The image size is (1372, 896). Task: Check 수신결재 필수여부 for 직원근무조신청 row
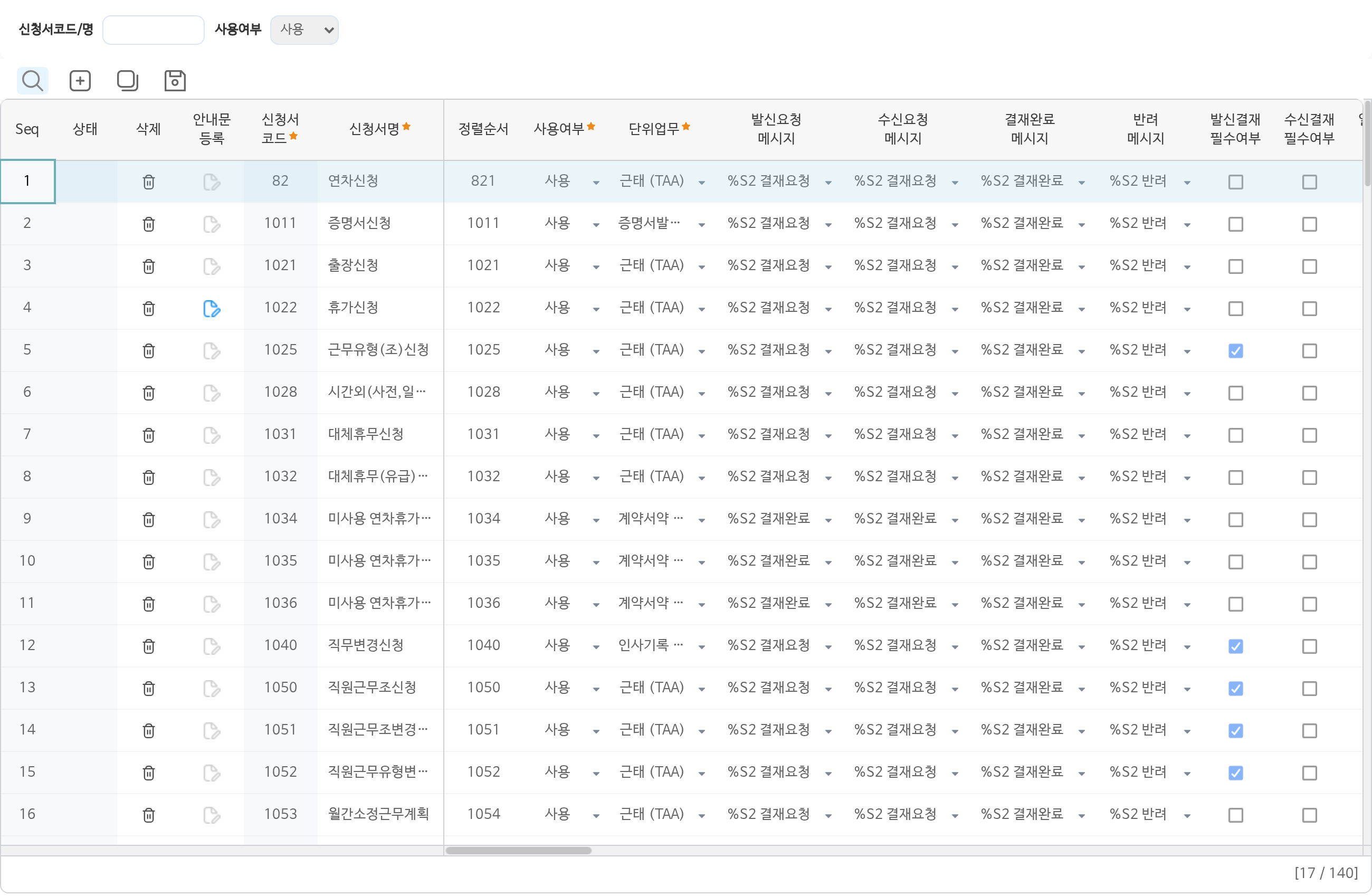pyautogui.click(x=1309, y=689)
